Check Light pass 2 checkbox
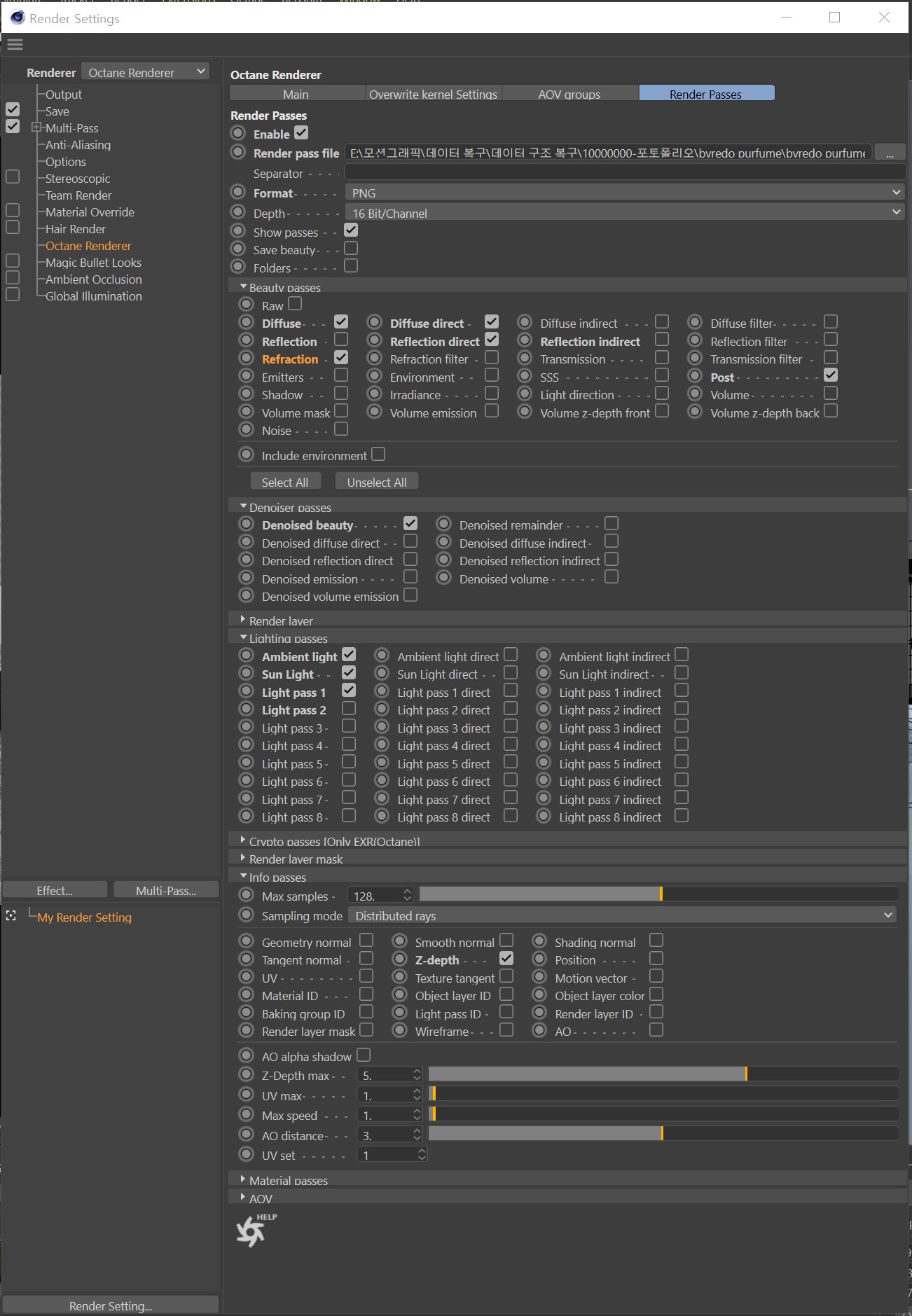 (349, 709)
